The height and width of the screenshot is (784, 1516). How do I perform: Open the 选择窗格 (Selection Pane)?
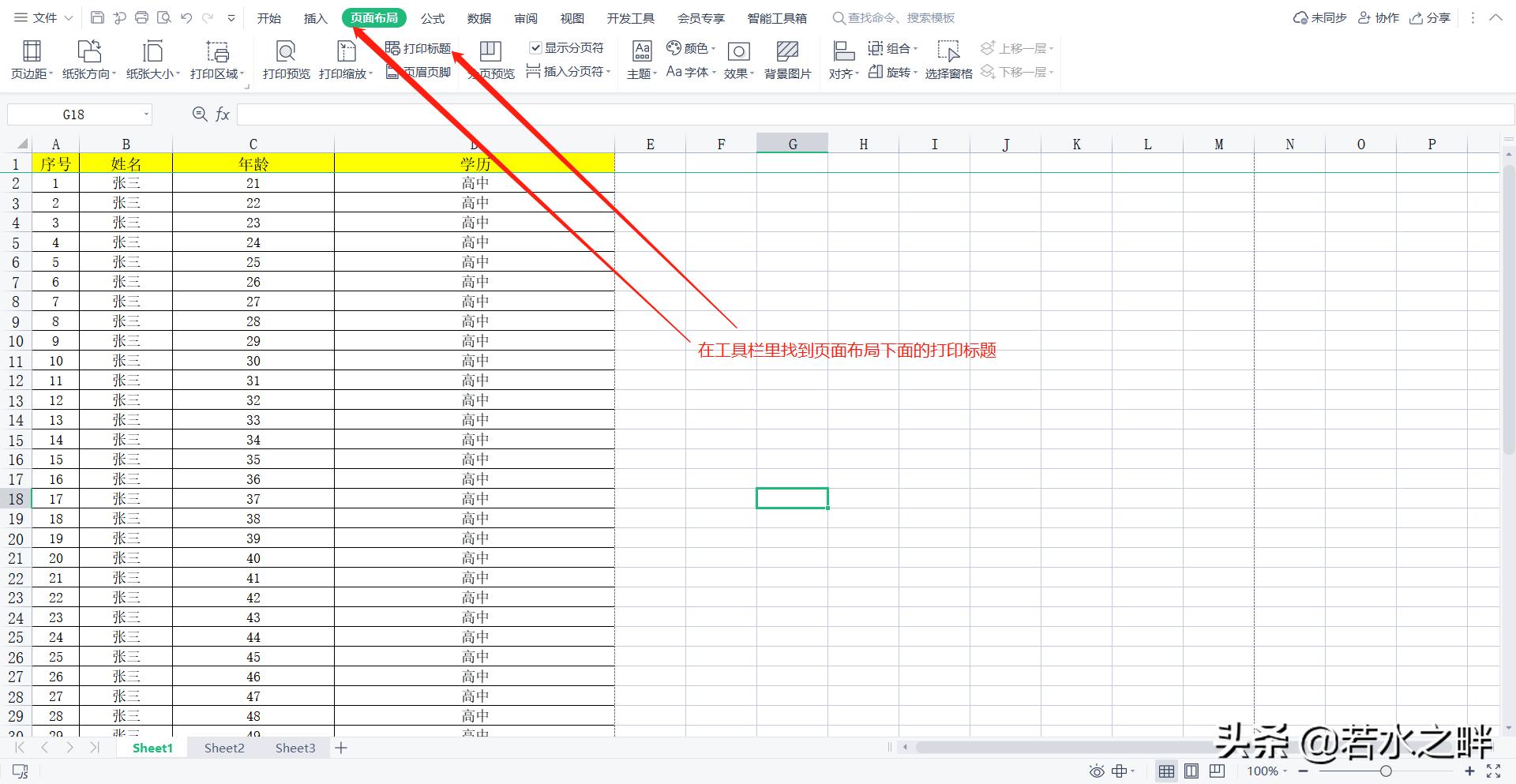point(947,59)
